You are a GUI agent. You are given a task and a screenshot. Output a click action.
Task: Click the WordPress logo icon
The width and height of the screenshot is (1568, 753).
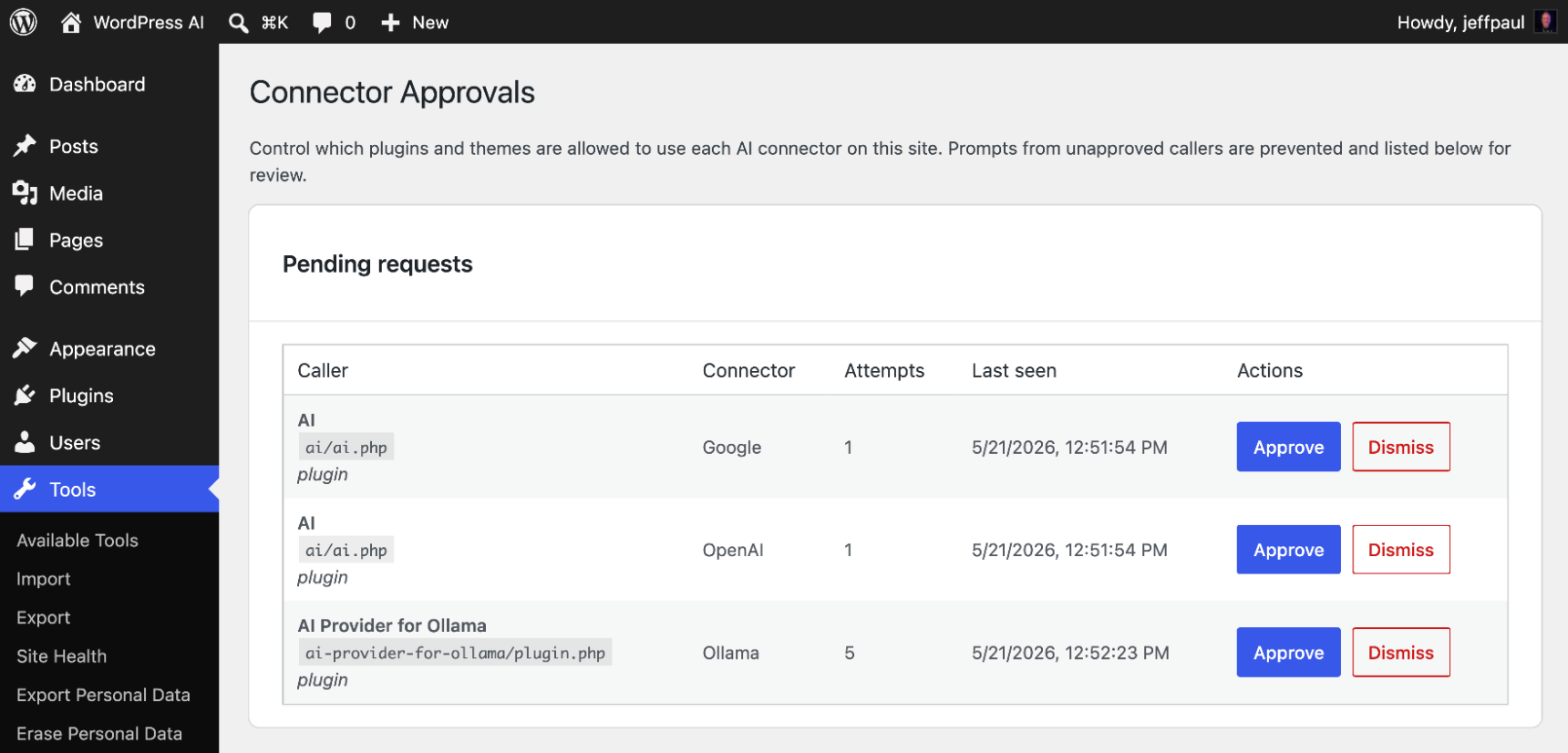(x=24, y=22)
